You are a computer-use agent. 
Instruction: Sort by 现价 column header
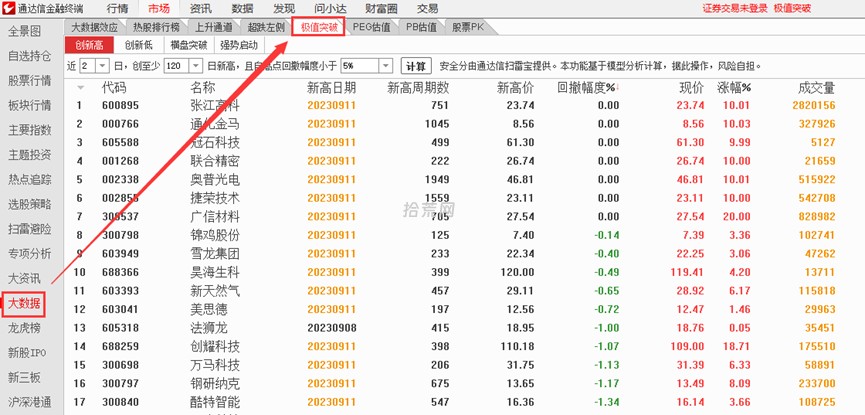(x=691, y=88)
